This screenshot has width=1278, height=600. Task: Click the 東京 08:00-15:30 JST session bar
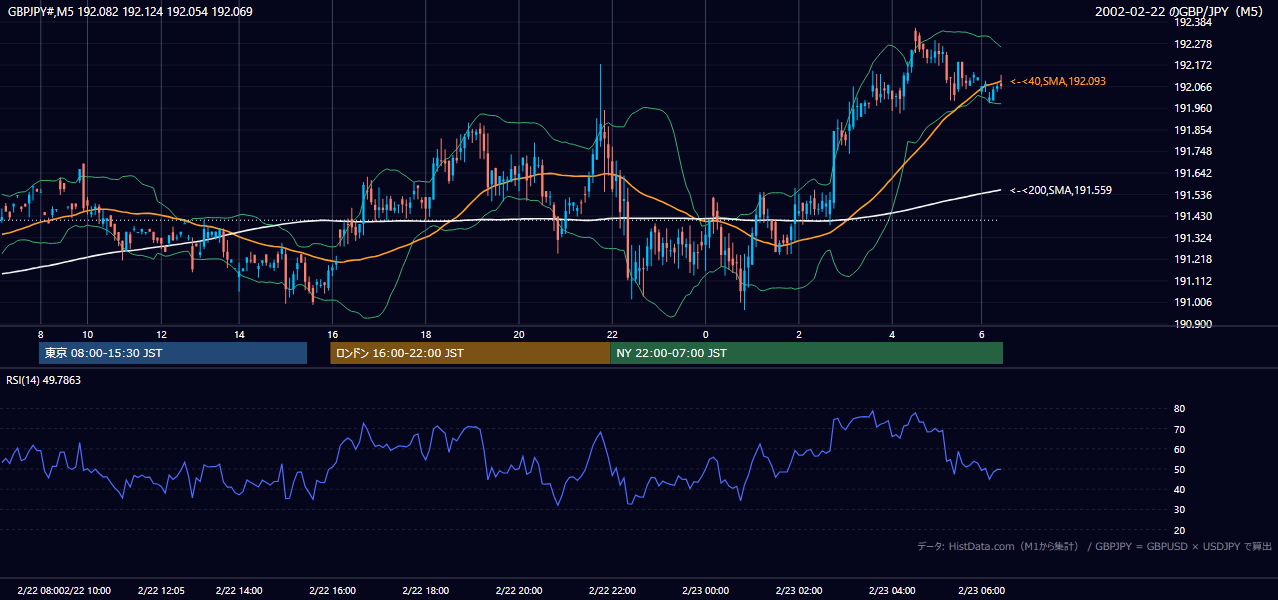pyautogui.click(x=173, y=353)
